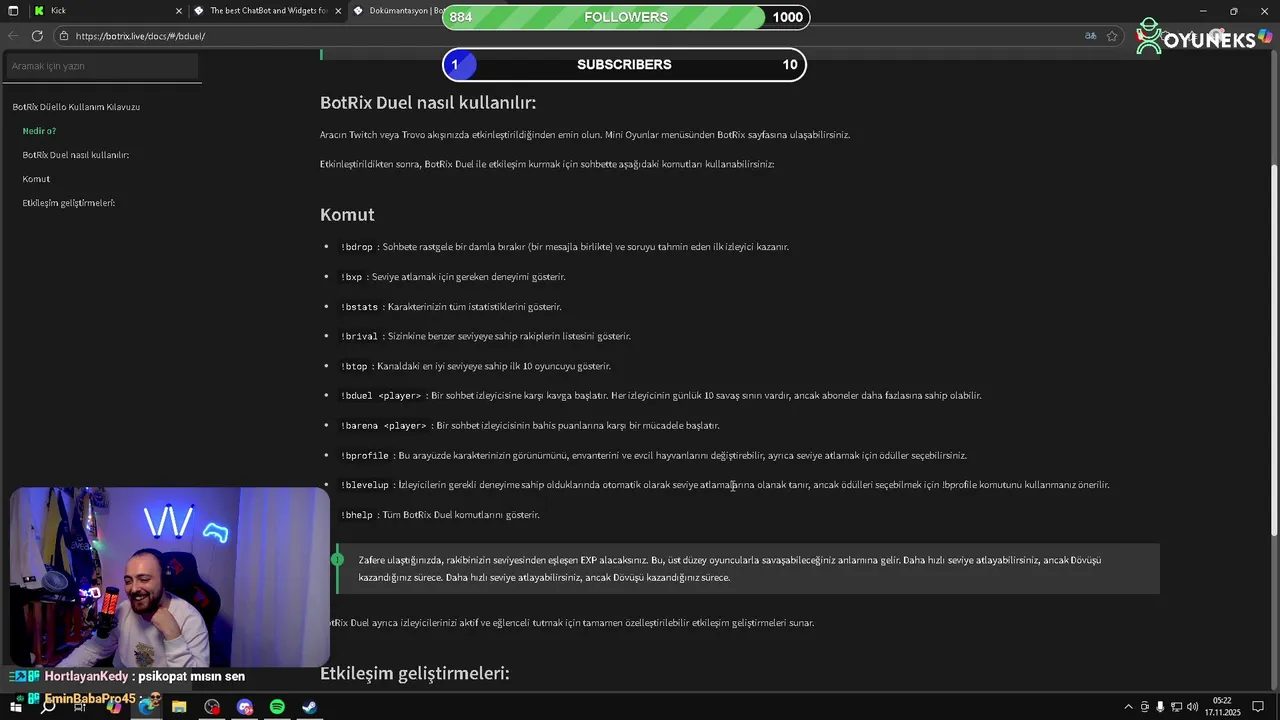Viewport: 1280px width, 720px height.
Task: Select the !blevelup command text
Action: (364, 485)
